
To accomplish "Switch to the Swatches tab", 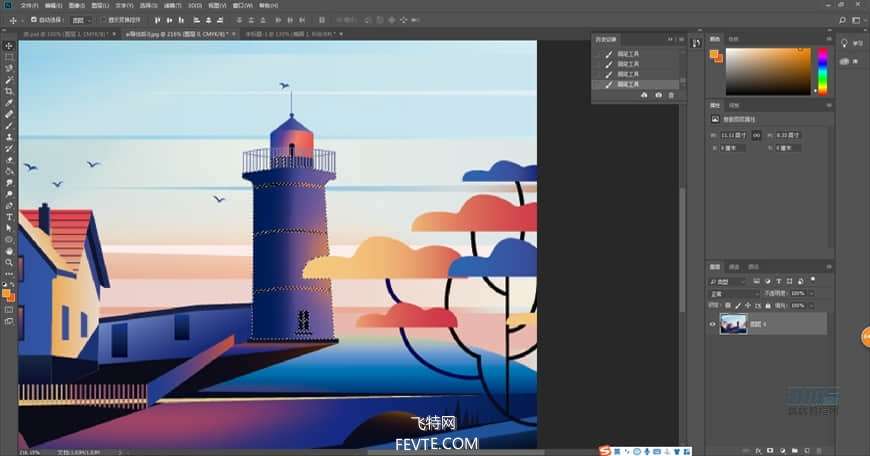I will 734,39.
